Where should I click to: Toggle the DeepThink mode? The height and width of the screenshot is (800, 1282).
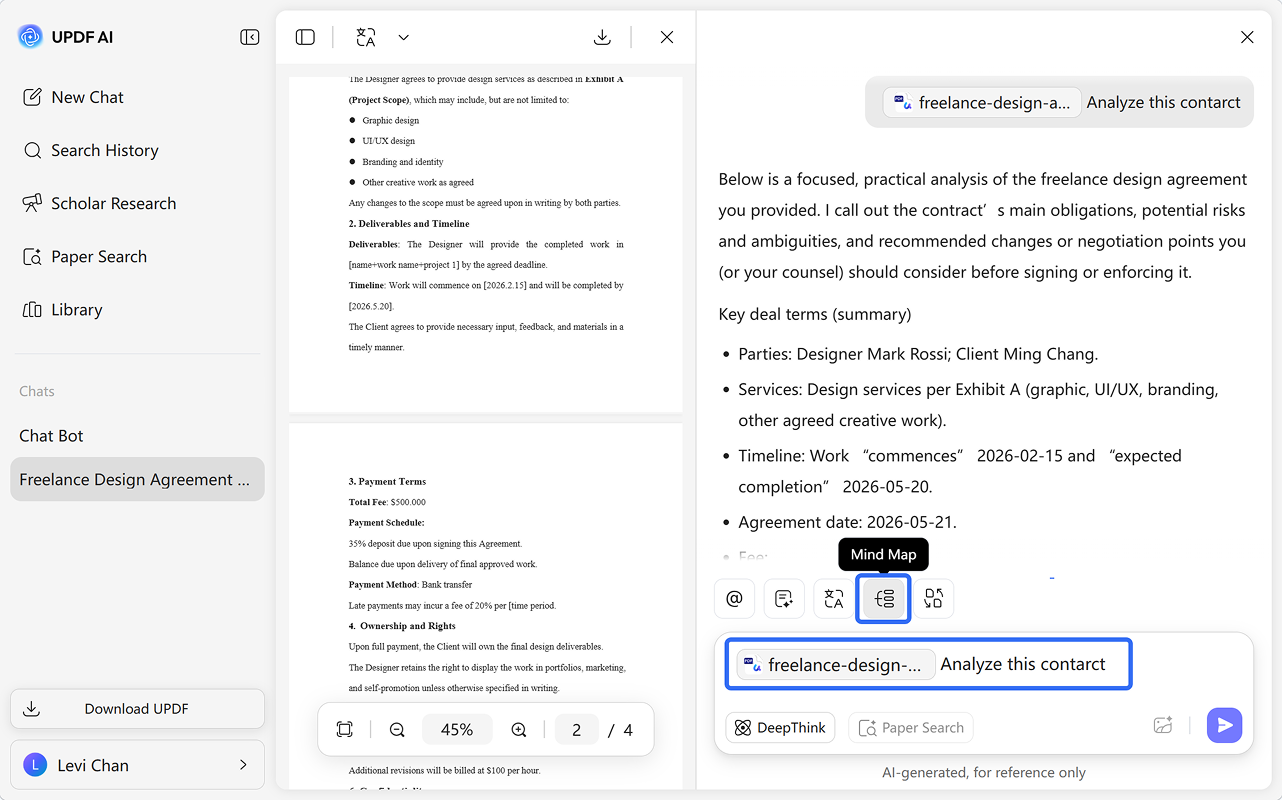click(780, 727)
